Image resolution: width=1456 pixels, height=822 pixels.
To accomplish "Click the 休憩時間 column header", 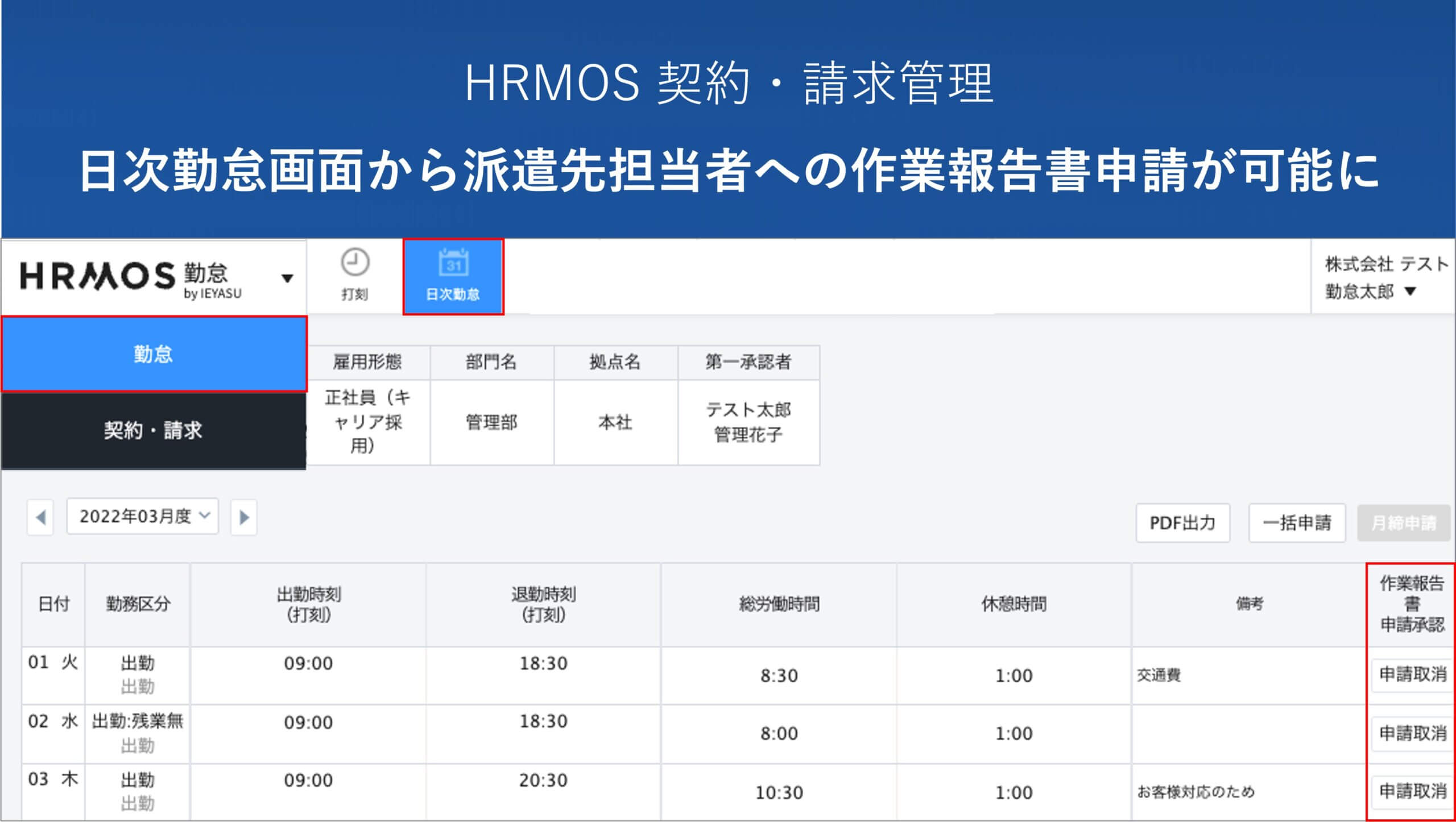I will coord(1014,604).
